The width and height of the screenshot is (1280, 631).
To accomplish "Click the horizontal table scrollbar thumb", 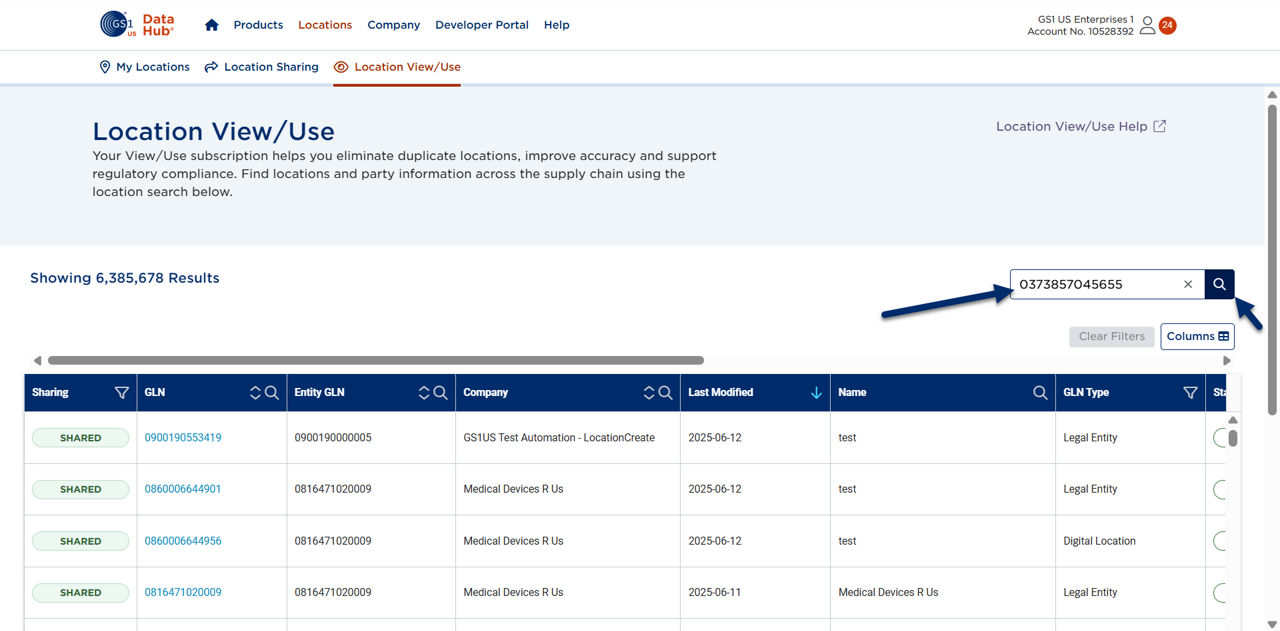I will [376, 360].
